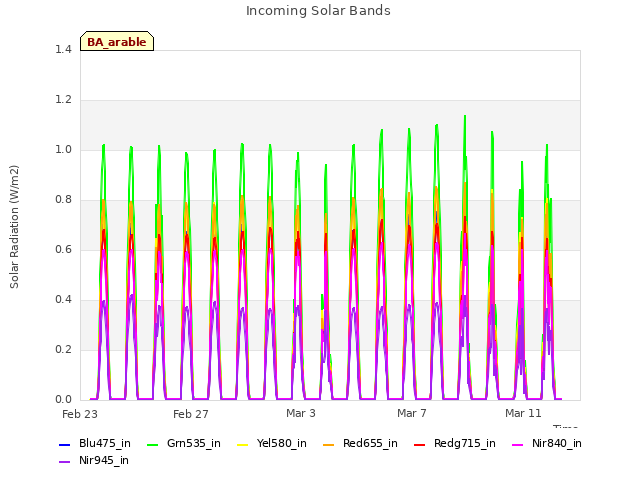This screenshot has height=480, width=640.
Task: Click the 0.6 y-axis tick label
Action: (x=63, y=250)
